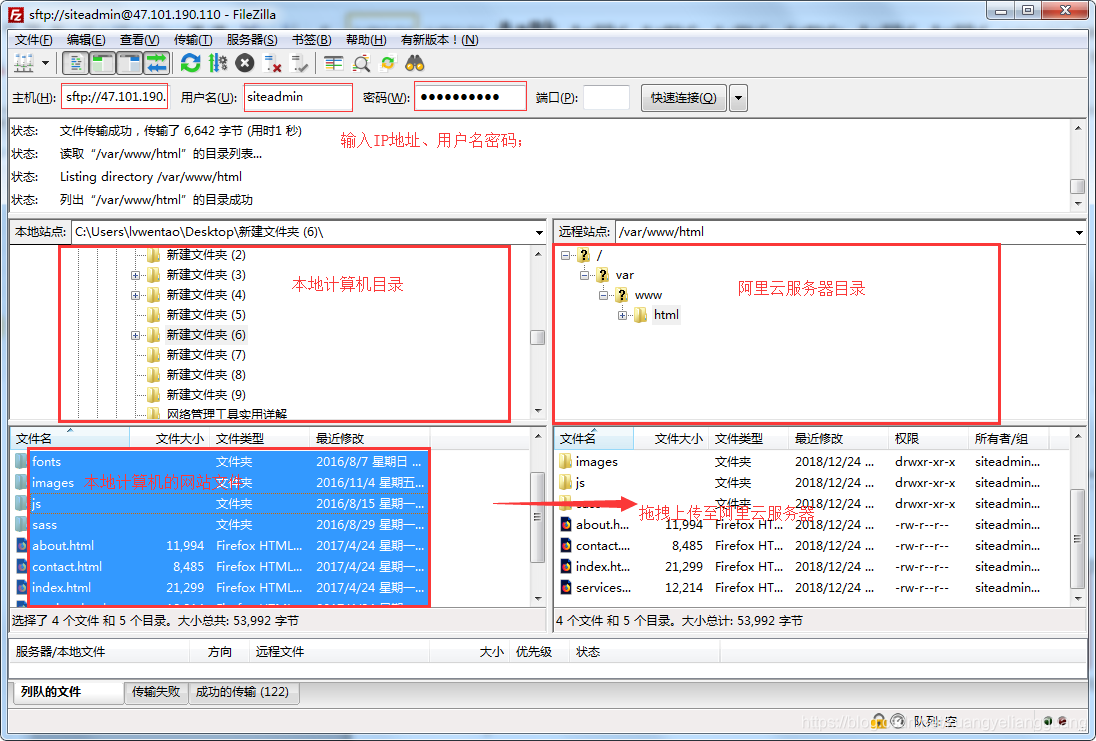Toggle directory comparison
The width and height of the screenshot is (1096, 741).
361,63
